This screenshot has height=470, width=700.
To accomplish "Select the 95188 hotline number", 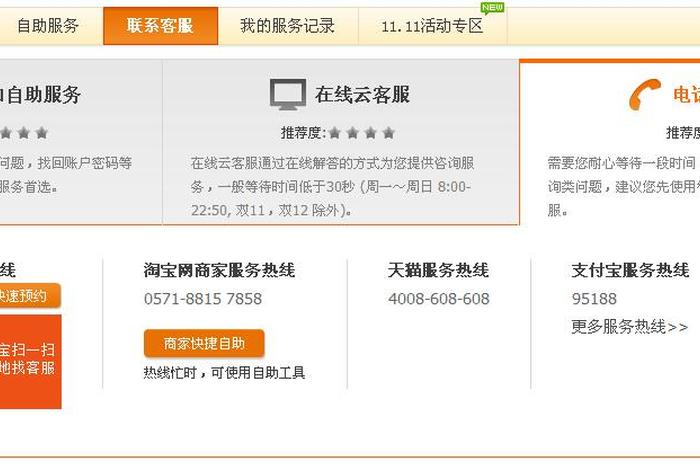I will 594,299.
